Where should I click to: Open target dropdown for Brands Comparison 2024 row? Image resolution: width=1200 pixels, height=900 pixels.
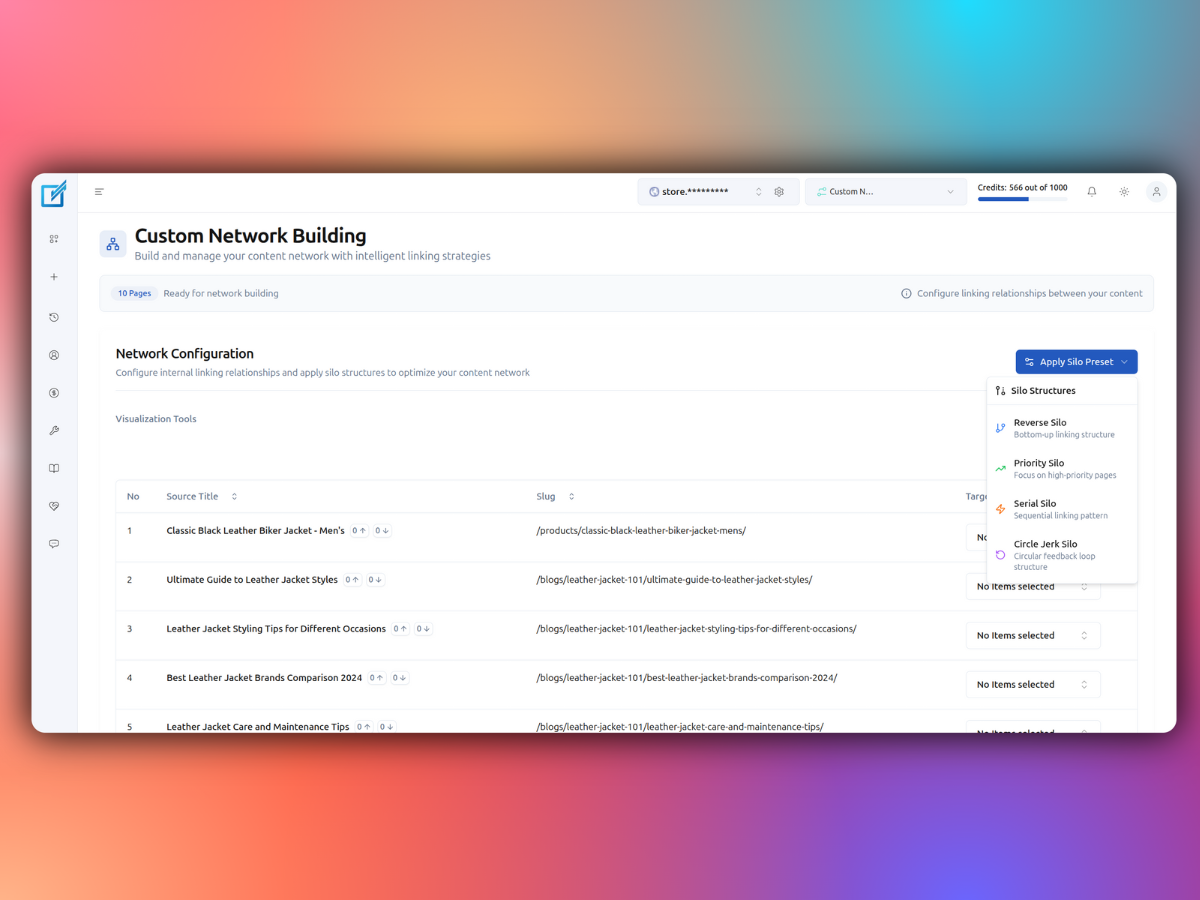pyautogui.click(x=1033, y=685)
